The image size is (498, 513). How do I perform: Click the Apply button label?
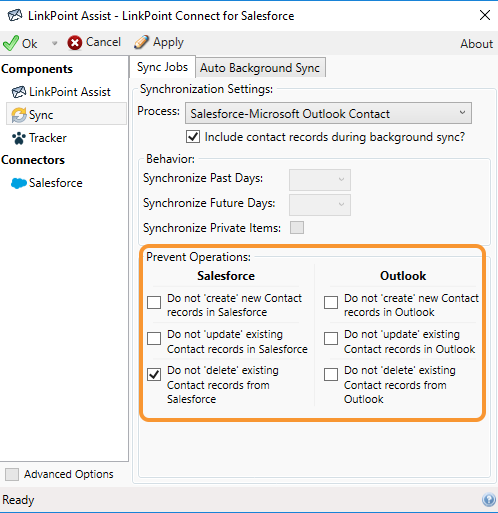pyautogui.click(x=168, y=42)
